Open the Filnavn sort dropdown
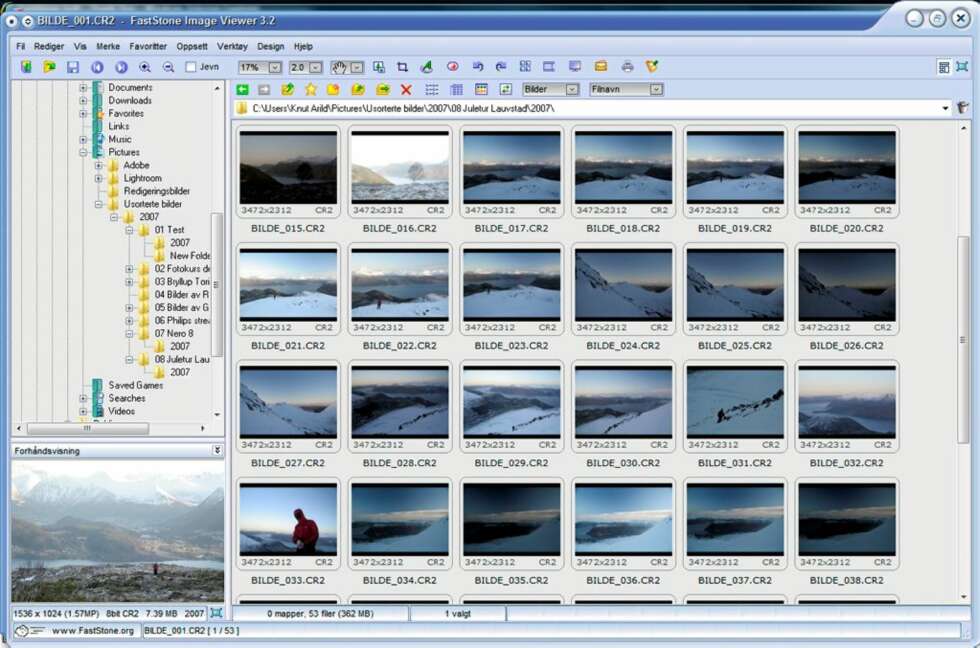980x648 pixels. coord(656,90)
